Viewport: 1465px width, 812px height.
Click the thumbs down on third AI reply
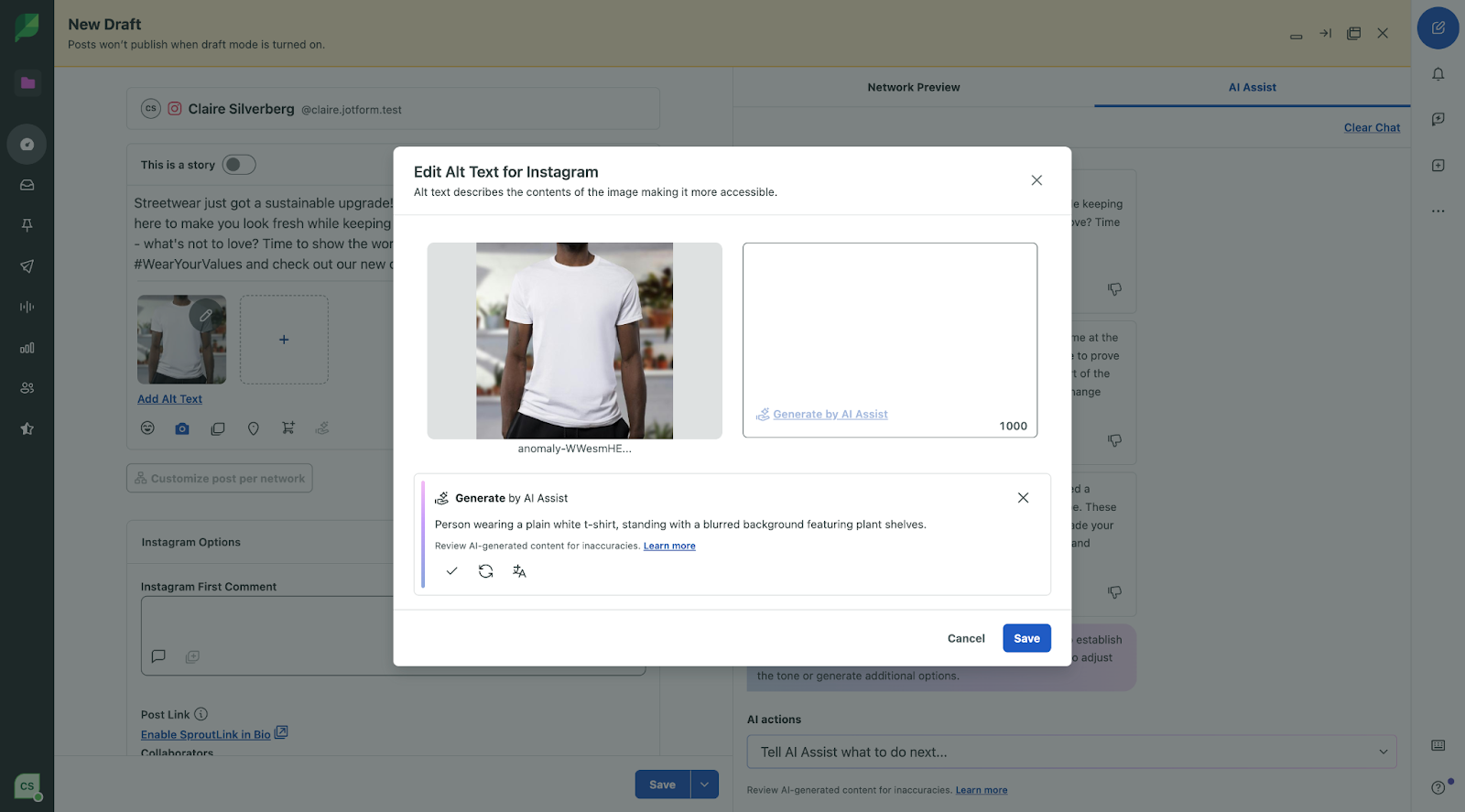[1114, 592]
